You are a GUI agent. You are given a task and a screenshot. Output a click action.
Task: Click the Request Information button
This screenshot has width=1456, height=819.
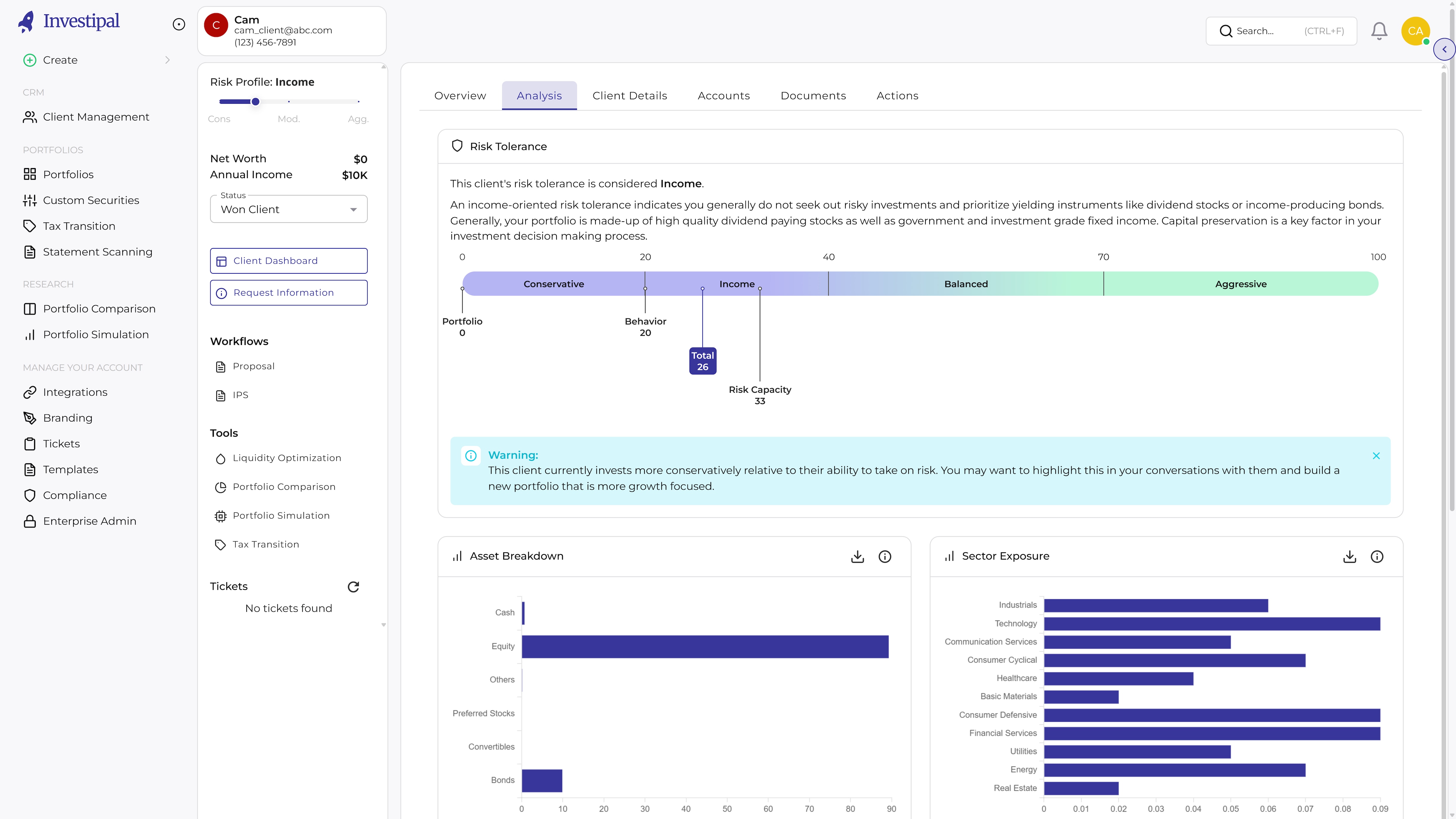click(288, 293)
